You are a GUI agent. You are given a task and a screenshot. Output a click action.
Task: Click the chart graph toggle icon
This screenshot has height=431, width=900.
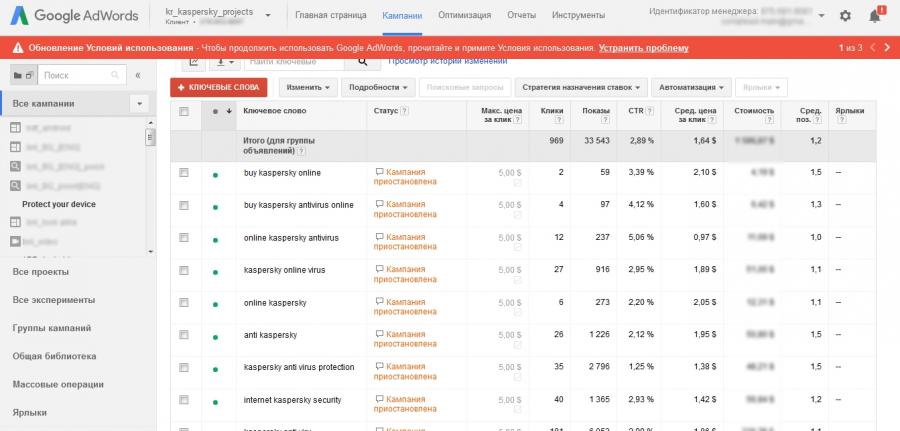pyautogui.click(x=194, y=62)
